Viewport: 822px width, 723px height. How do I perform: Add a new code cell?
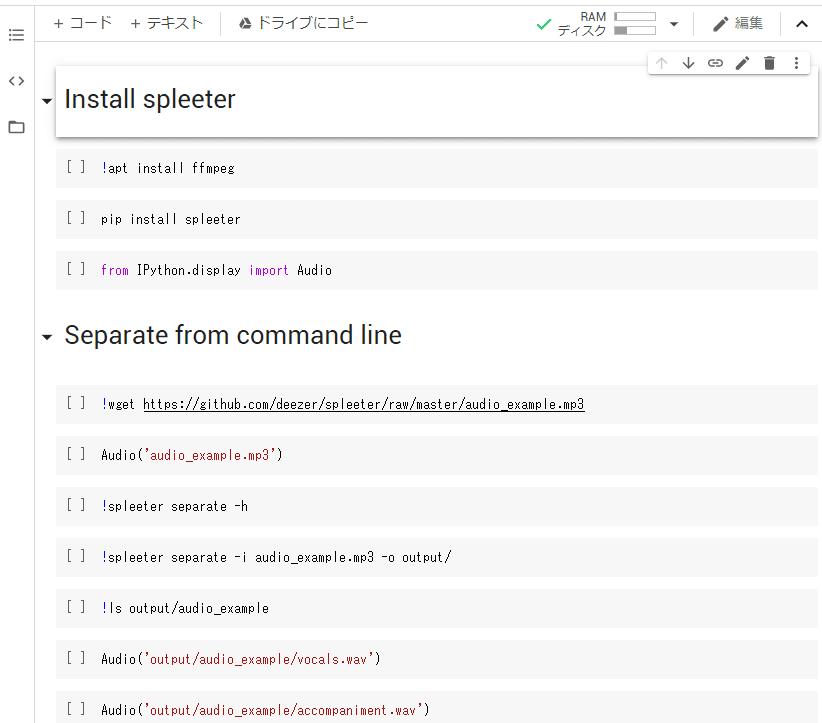tap(82, 23)
